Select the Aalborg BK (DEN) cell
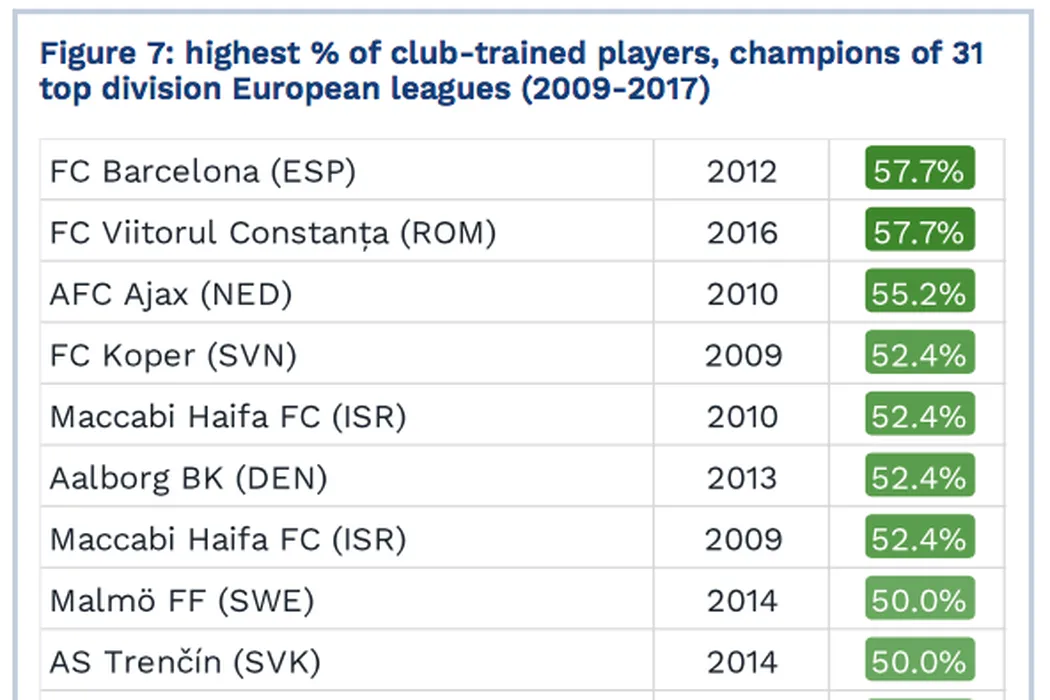 (188, 478)
